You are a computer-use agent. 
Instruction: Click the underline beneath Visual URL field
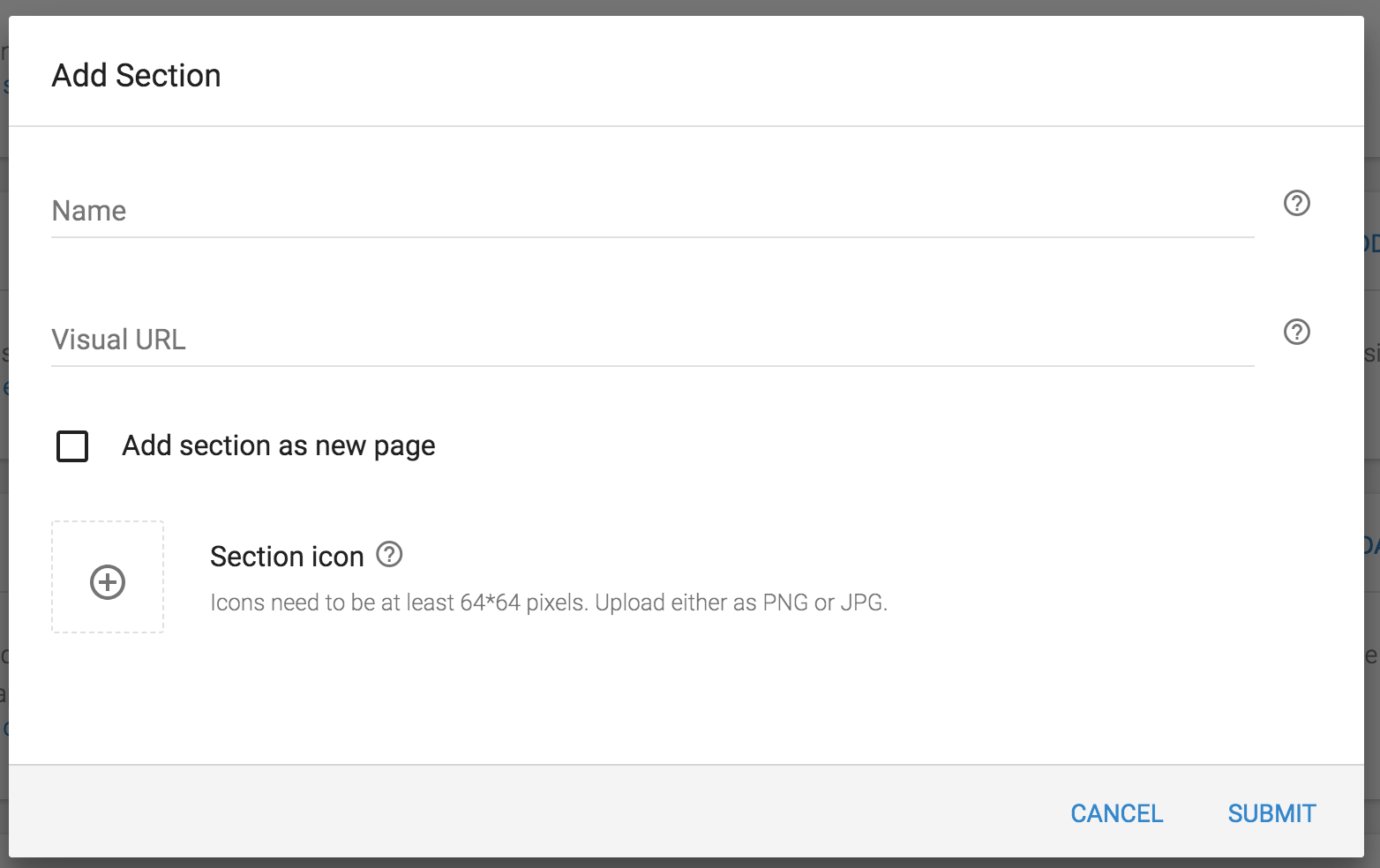[x=653, y=366]
